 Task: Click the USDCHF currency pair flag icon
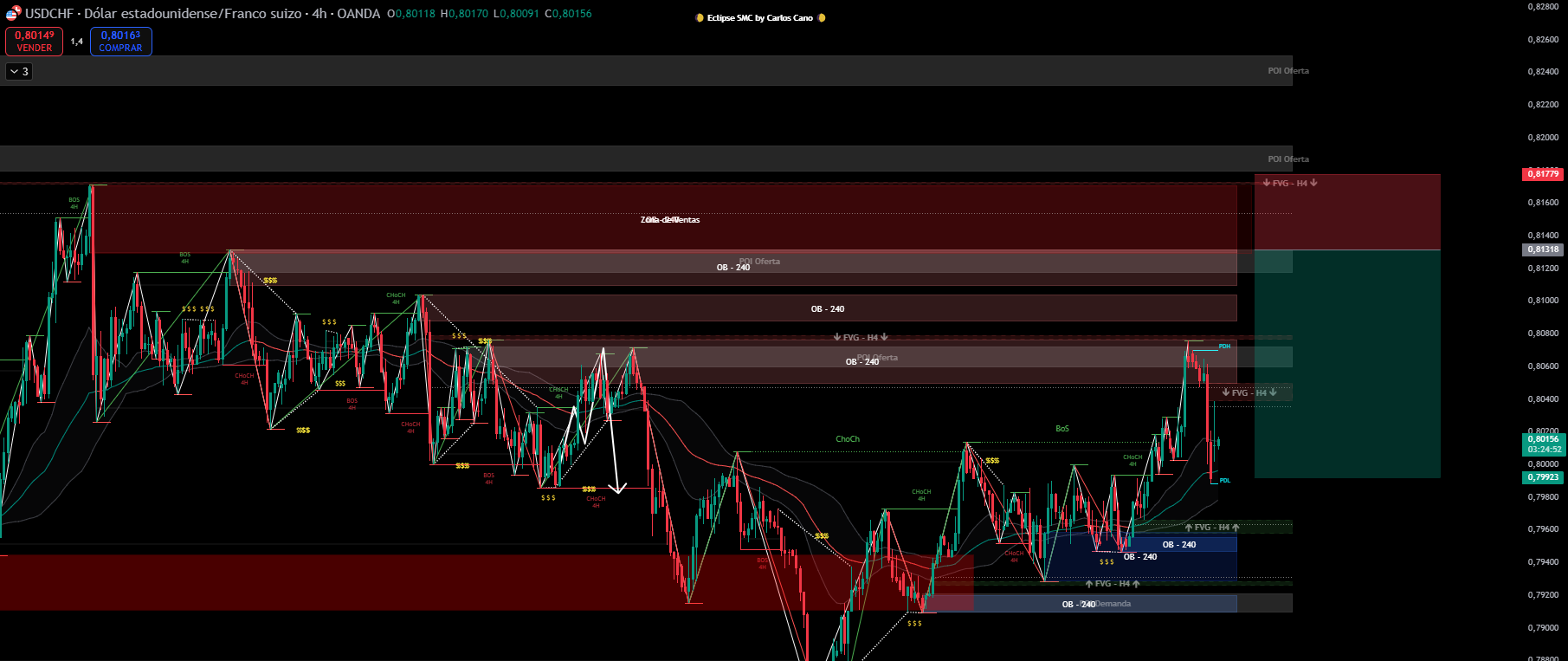click(12, 14)
